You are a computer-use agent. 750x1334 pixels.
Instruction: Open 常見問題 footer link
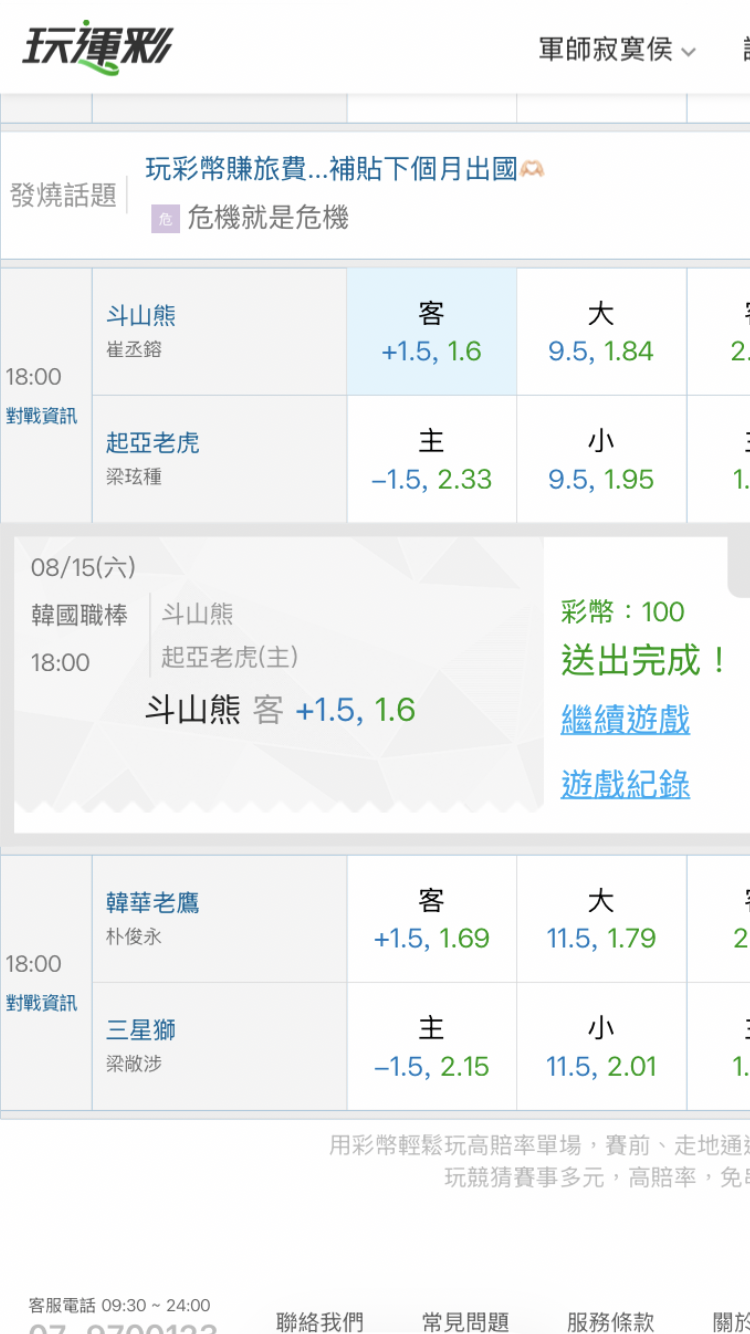click(465, 1322)
